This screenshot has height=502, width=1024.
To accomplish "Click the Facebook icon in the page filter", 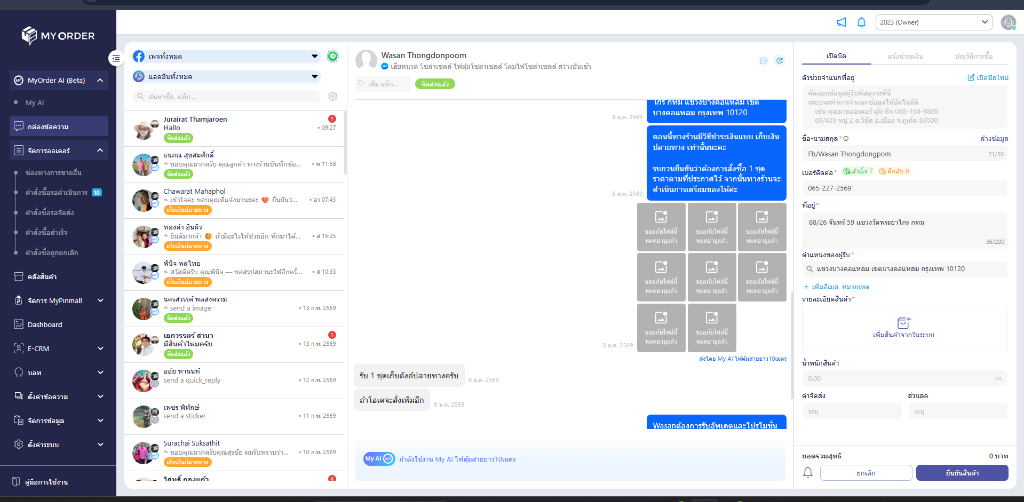I will [138, 56].
